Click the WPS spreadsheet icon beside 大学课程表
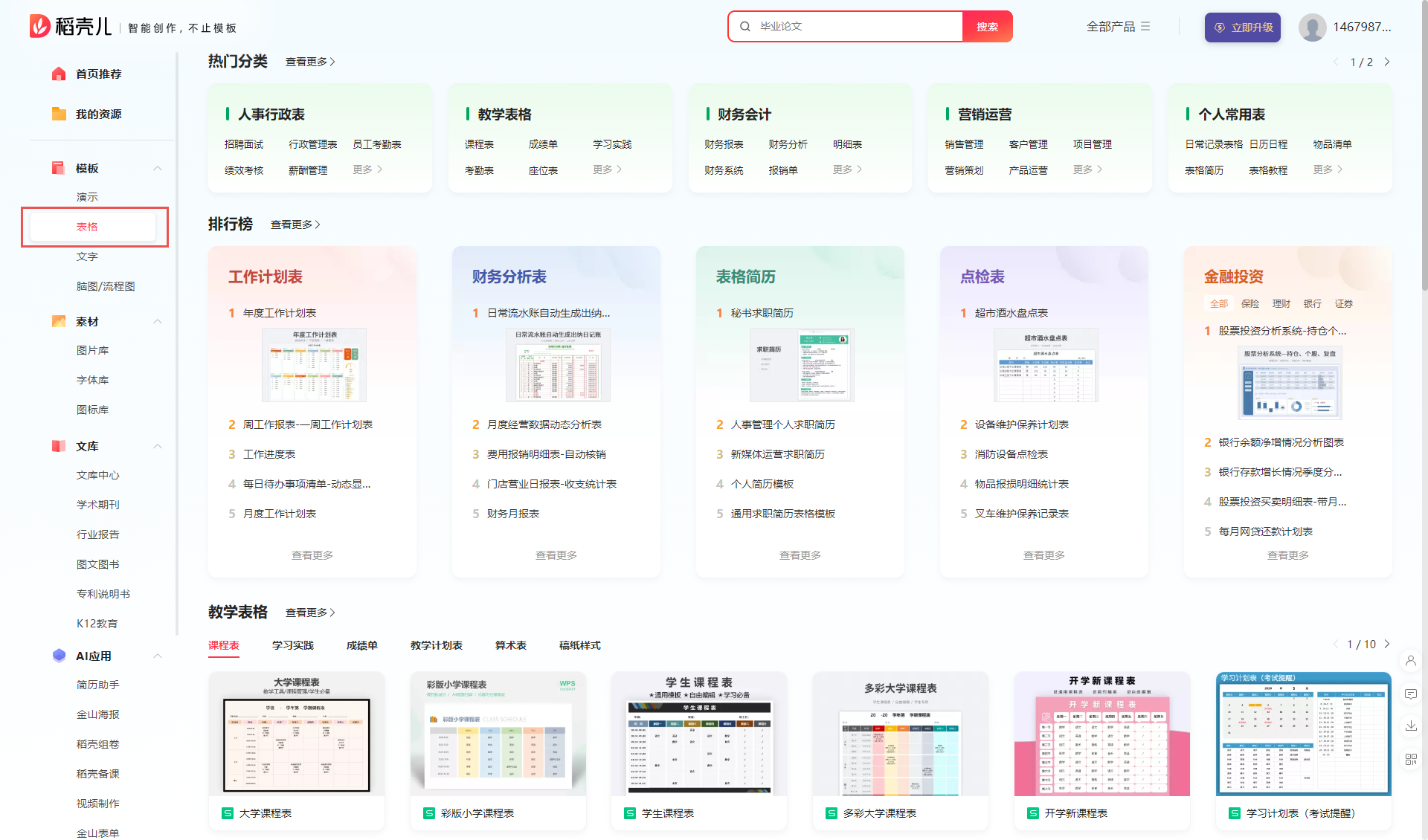This screenshot has width=1428, height=840. point(227,813)
